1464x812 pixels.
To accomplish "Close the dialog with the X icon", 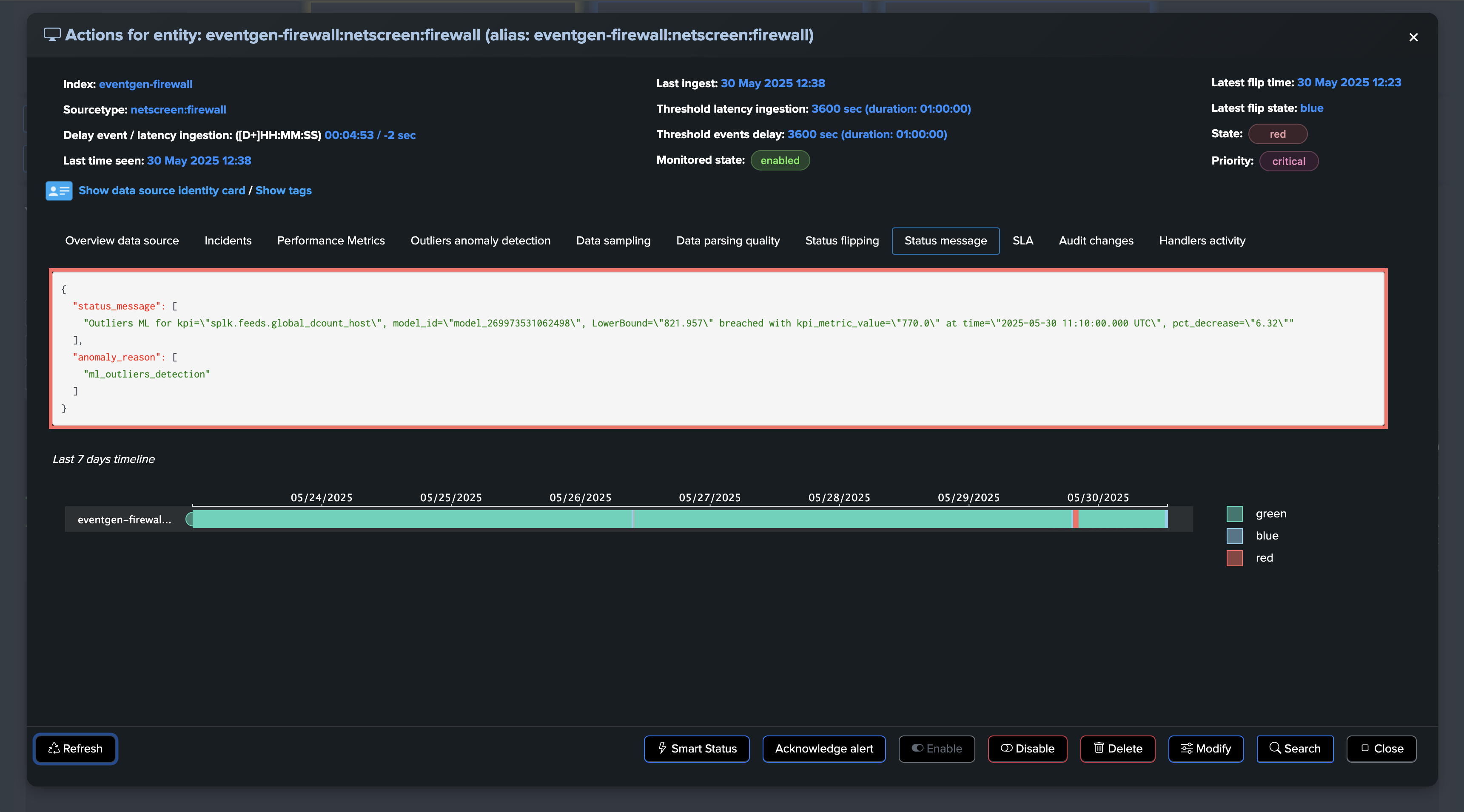I will tap(1413, 37).
